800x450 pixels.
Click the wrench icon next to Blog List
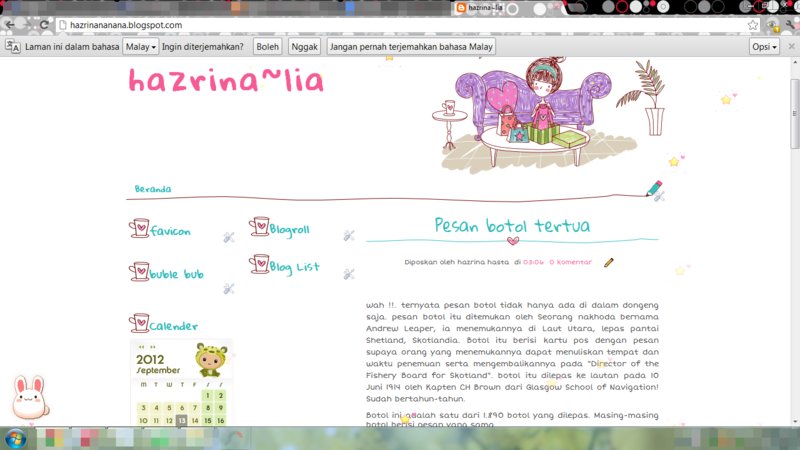pyautogui.click(x=349, y=273)
